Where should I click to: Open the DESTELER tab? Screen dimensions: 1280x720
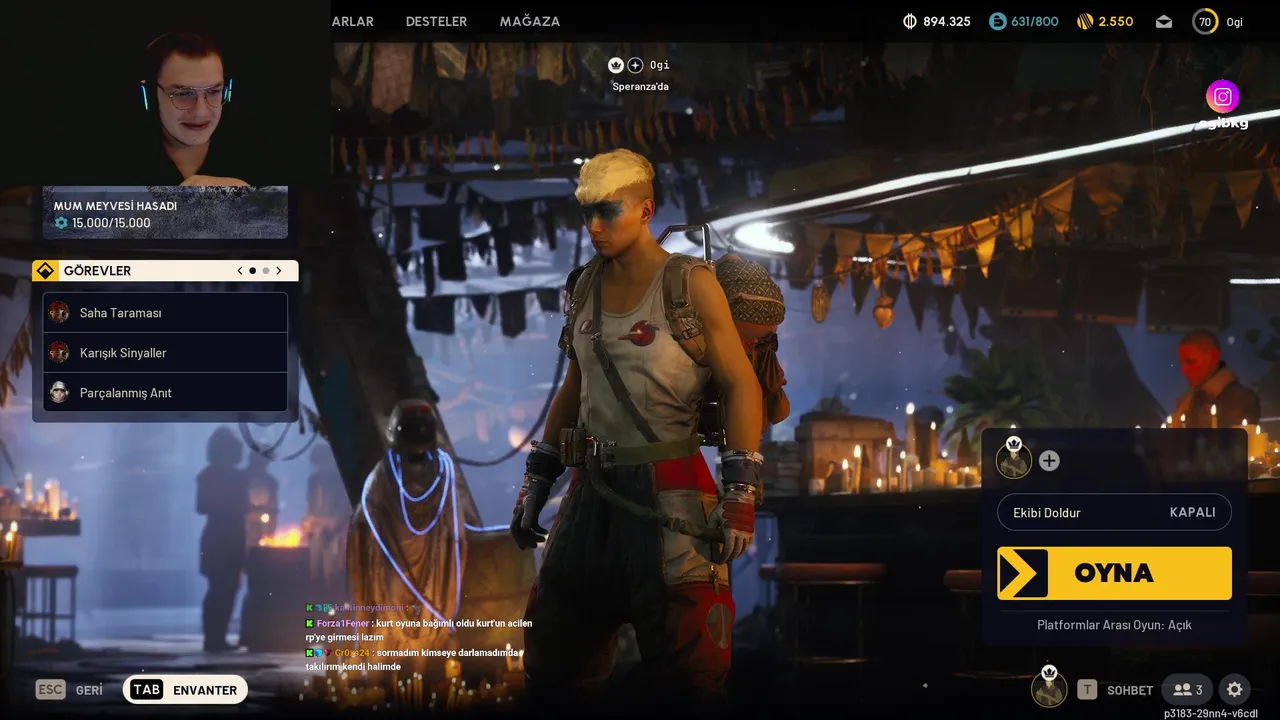[x=436, y=21]
